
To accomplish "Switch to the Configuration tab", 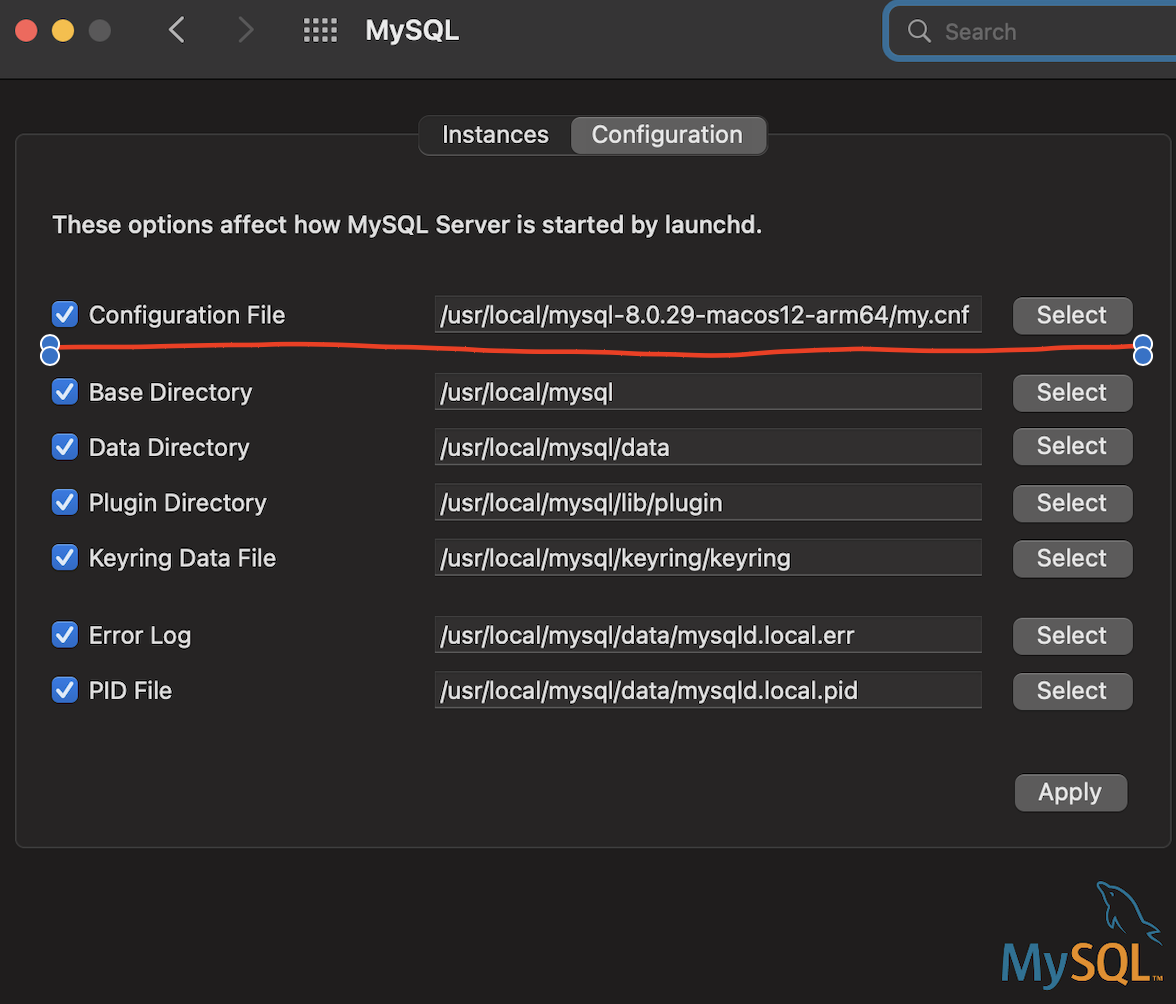I will click(668, 135).
